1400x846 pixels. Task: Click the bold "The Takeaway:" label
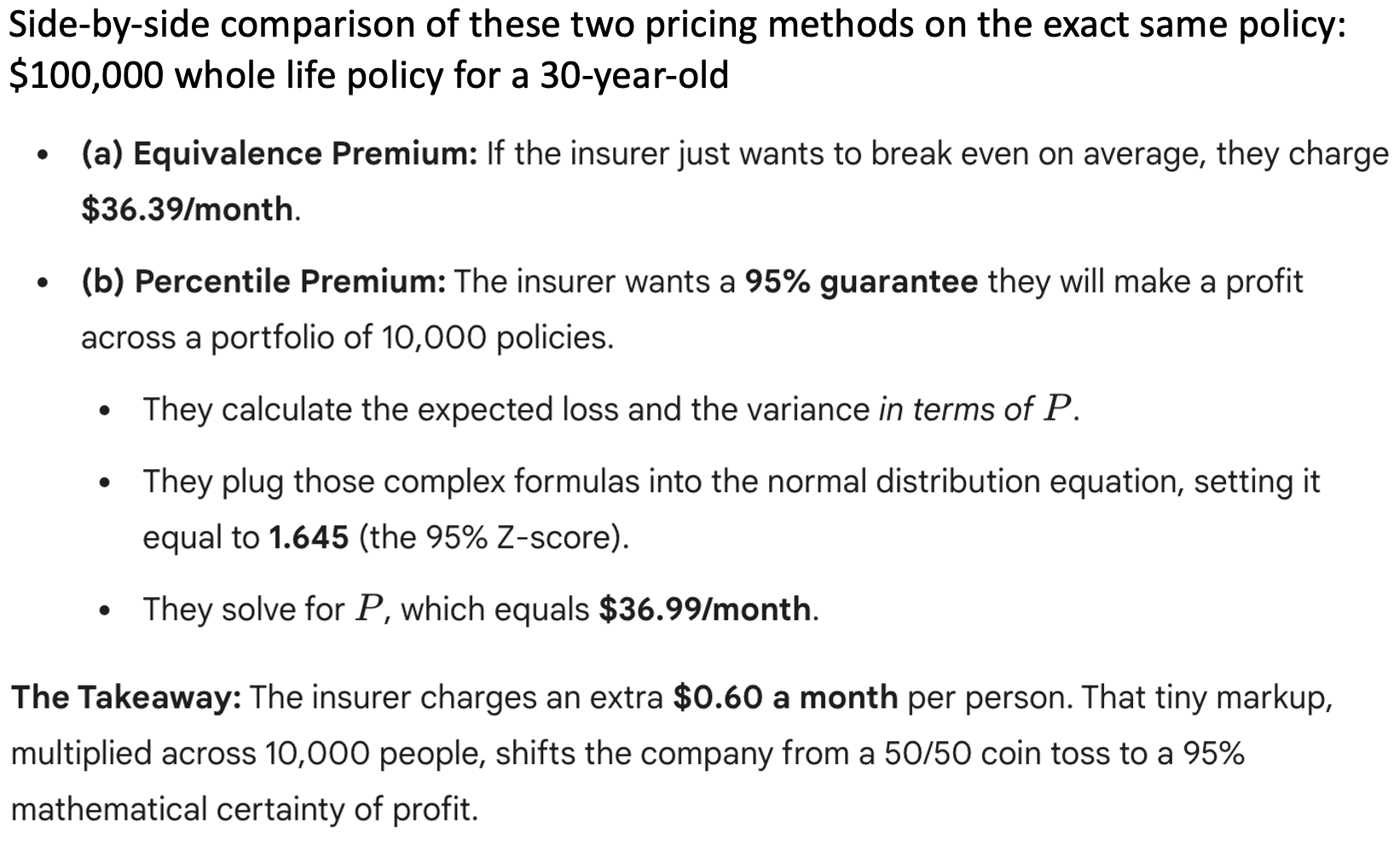(x=126, y=698)
